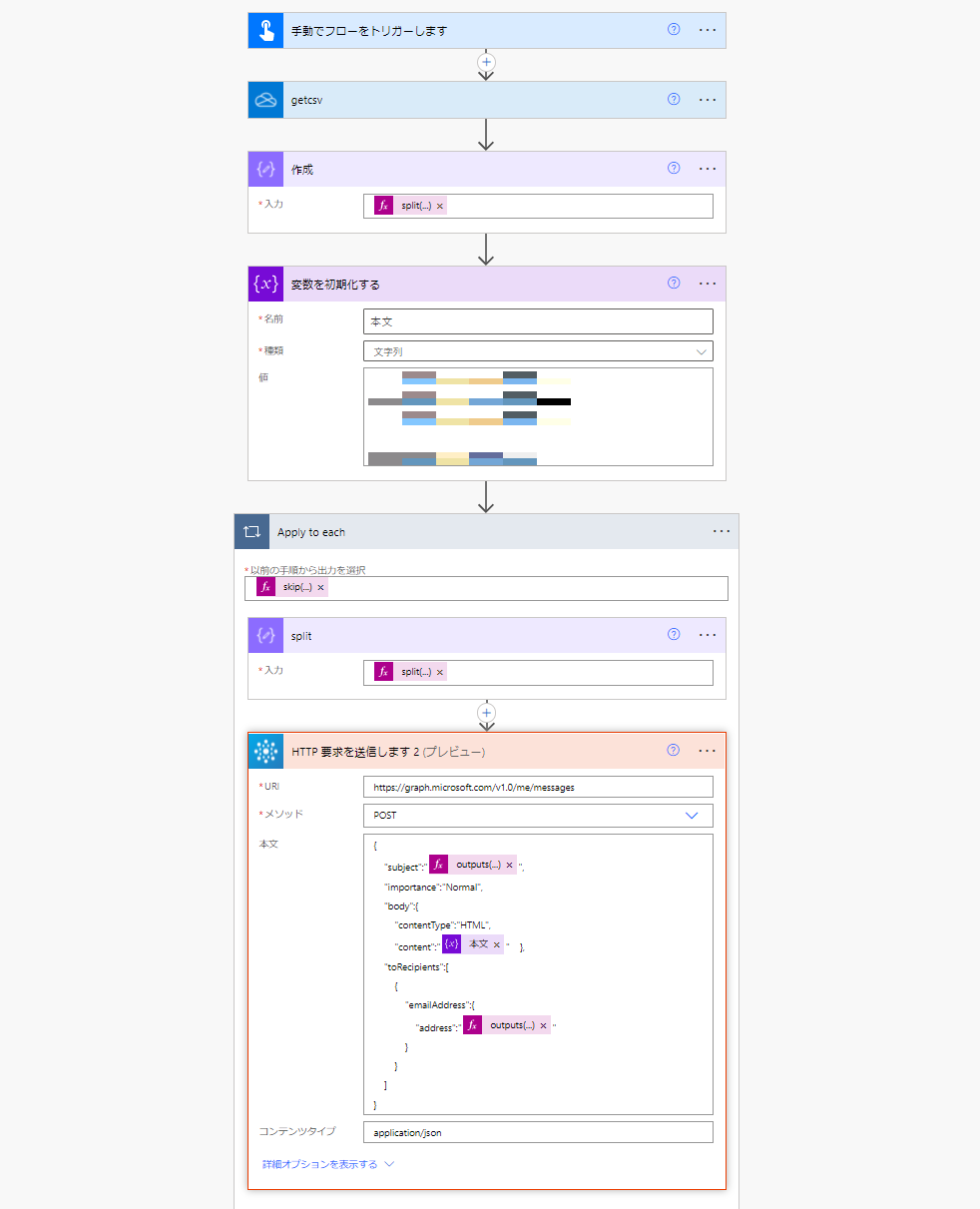This screenshot has height=1209, width=980.
Task: Open the ellipsis menu on getcsv step
Action: 708,100
